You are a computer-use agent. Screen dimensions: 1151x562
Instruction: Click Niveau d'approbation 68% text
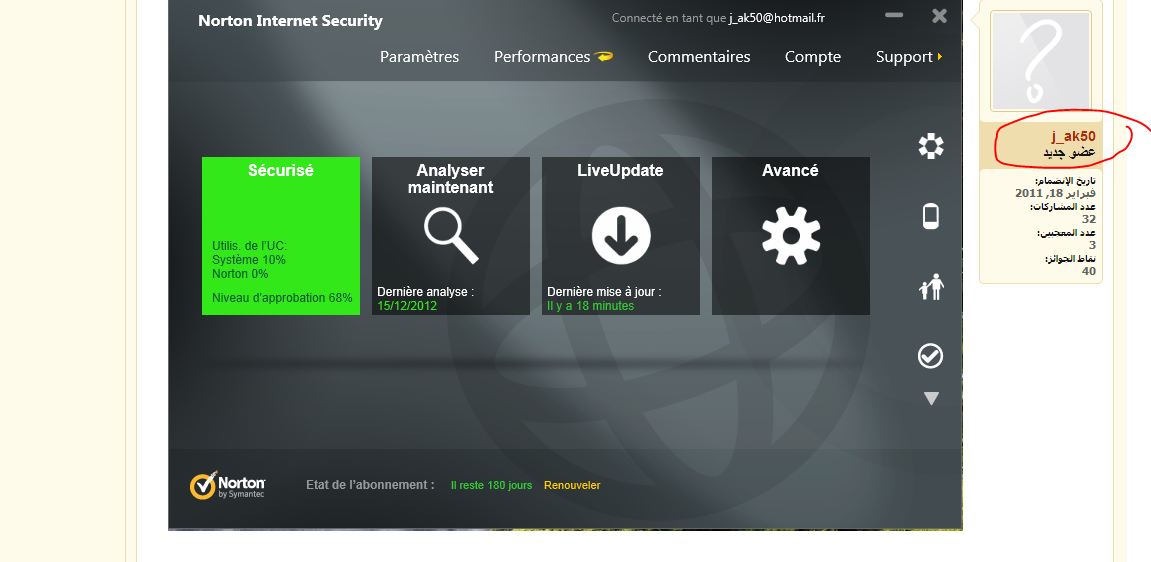[282, 298]
